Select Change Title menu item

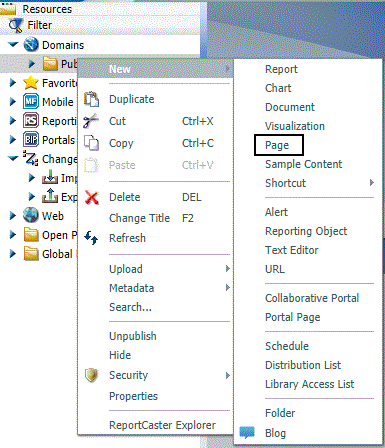pos(139,218)
